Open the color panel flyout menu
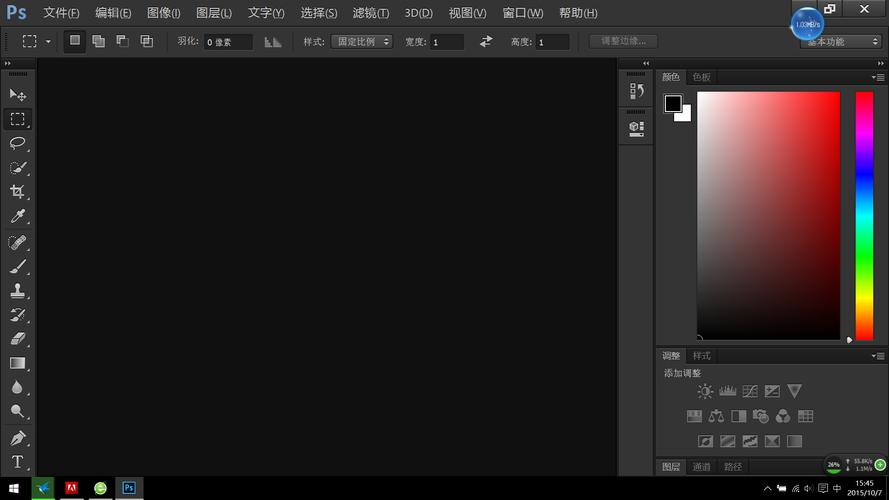Viewport: 889px width, 500px height. [878, 77]
